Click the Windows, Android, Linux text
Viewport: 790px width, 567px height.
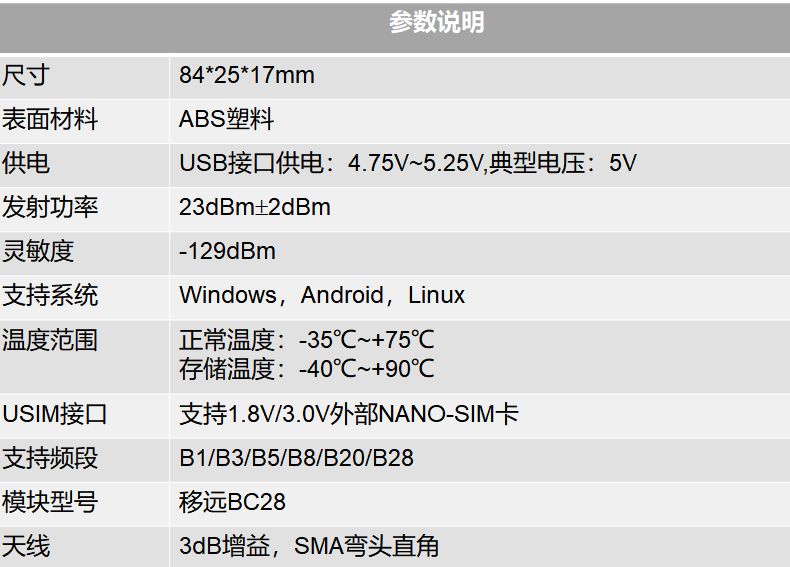[x=321, y=296]
